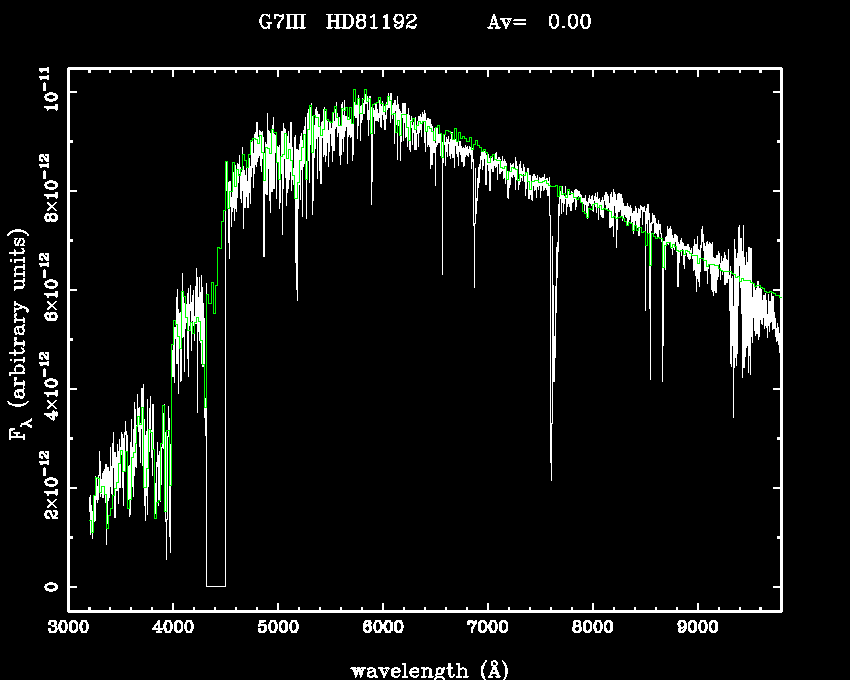Select the 5000 wavelength tick label
The width and height of the screenshot is (850, 680).
[278, 630]
